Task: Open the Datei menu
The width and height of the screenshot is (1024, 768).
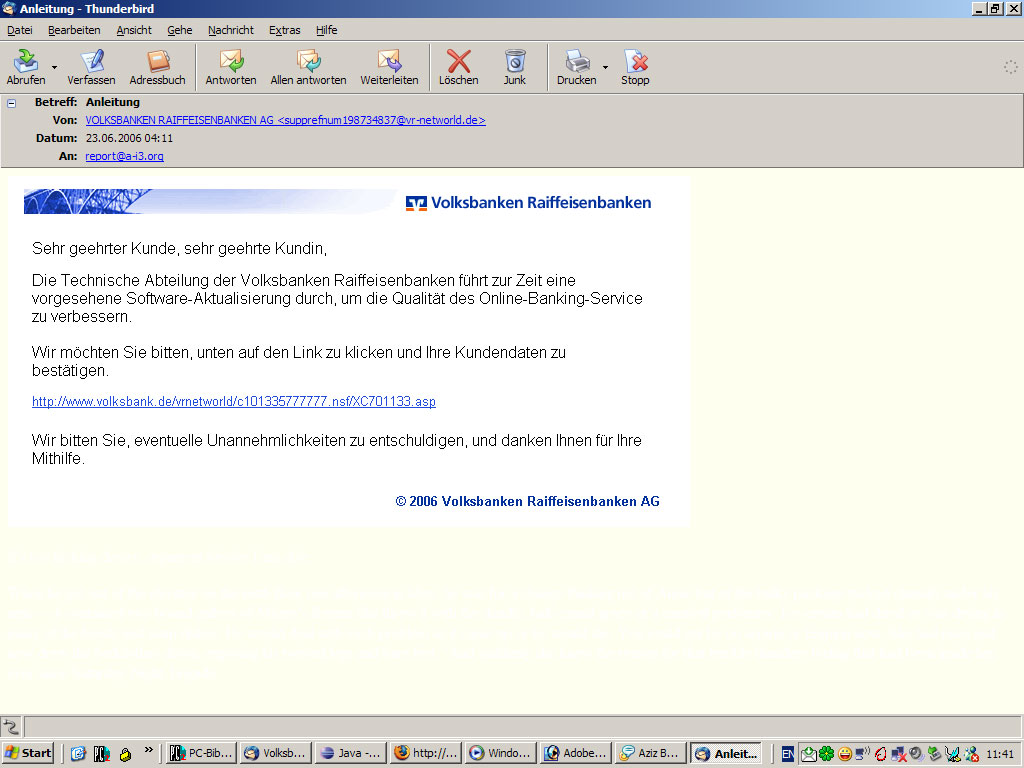Action: (x=20, y=30)
